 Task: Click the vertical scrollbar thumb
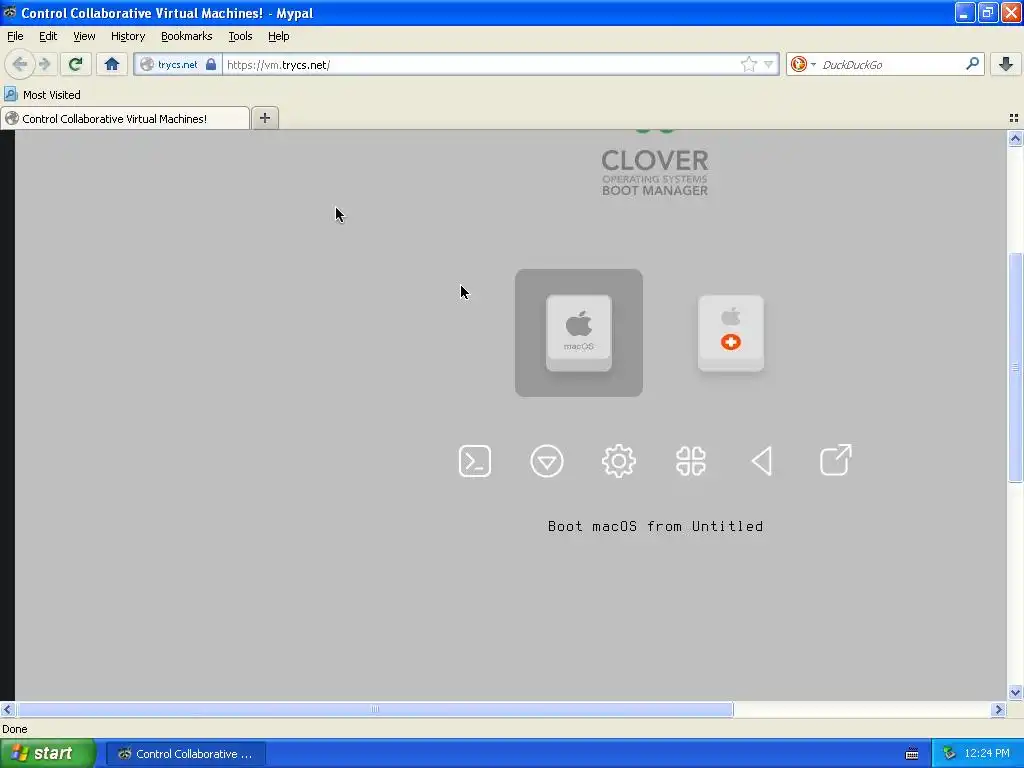(1015, 367)
